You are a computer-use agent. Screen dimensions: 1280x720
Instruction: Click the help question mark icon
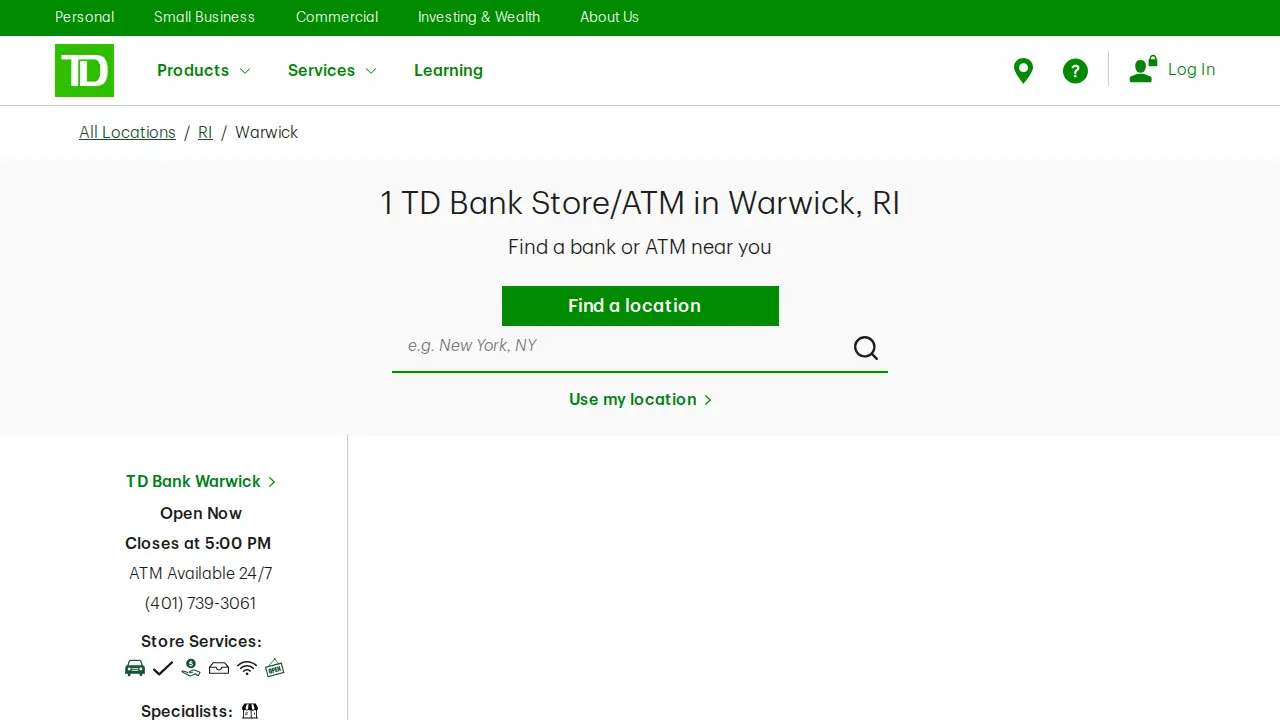[x=1075, y=71]
